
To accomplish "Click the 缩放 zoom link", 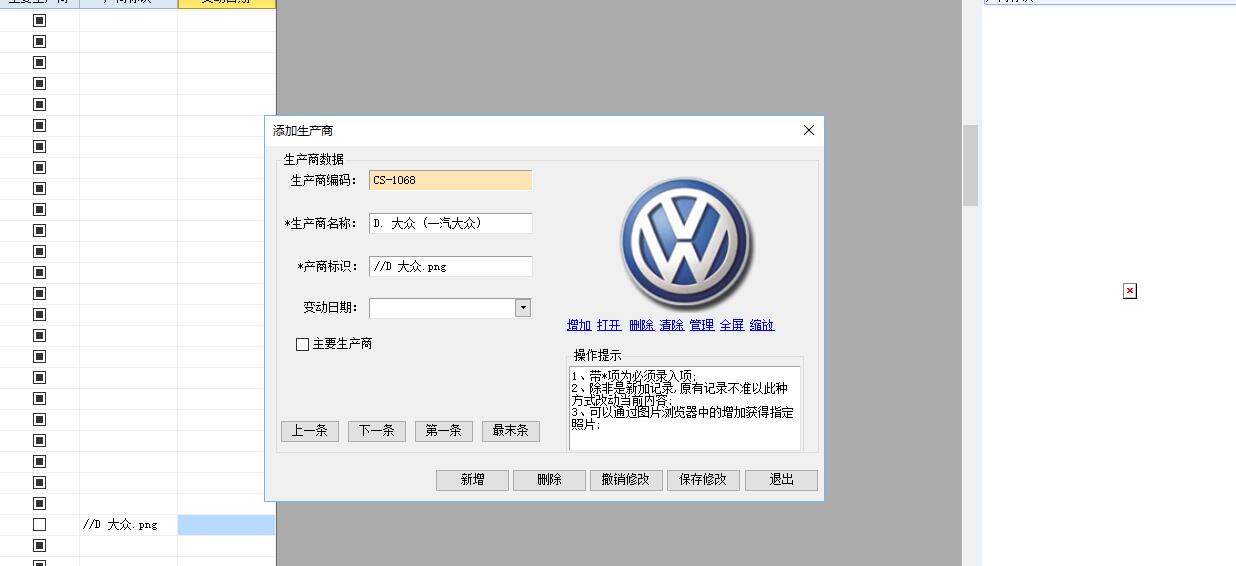I will pos(762,325).
